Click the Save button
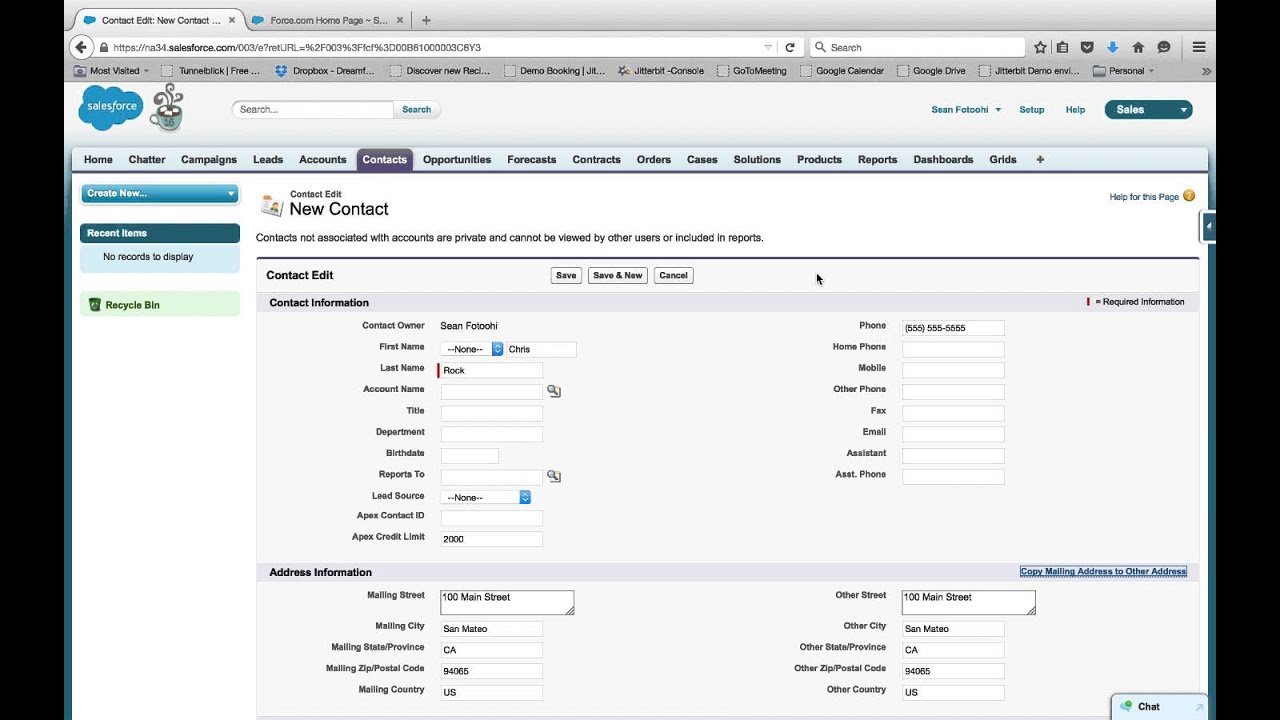The height and width of the screenshot is (720, 1280). coord(566,275)
